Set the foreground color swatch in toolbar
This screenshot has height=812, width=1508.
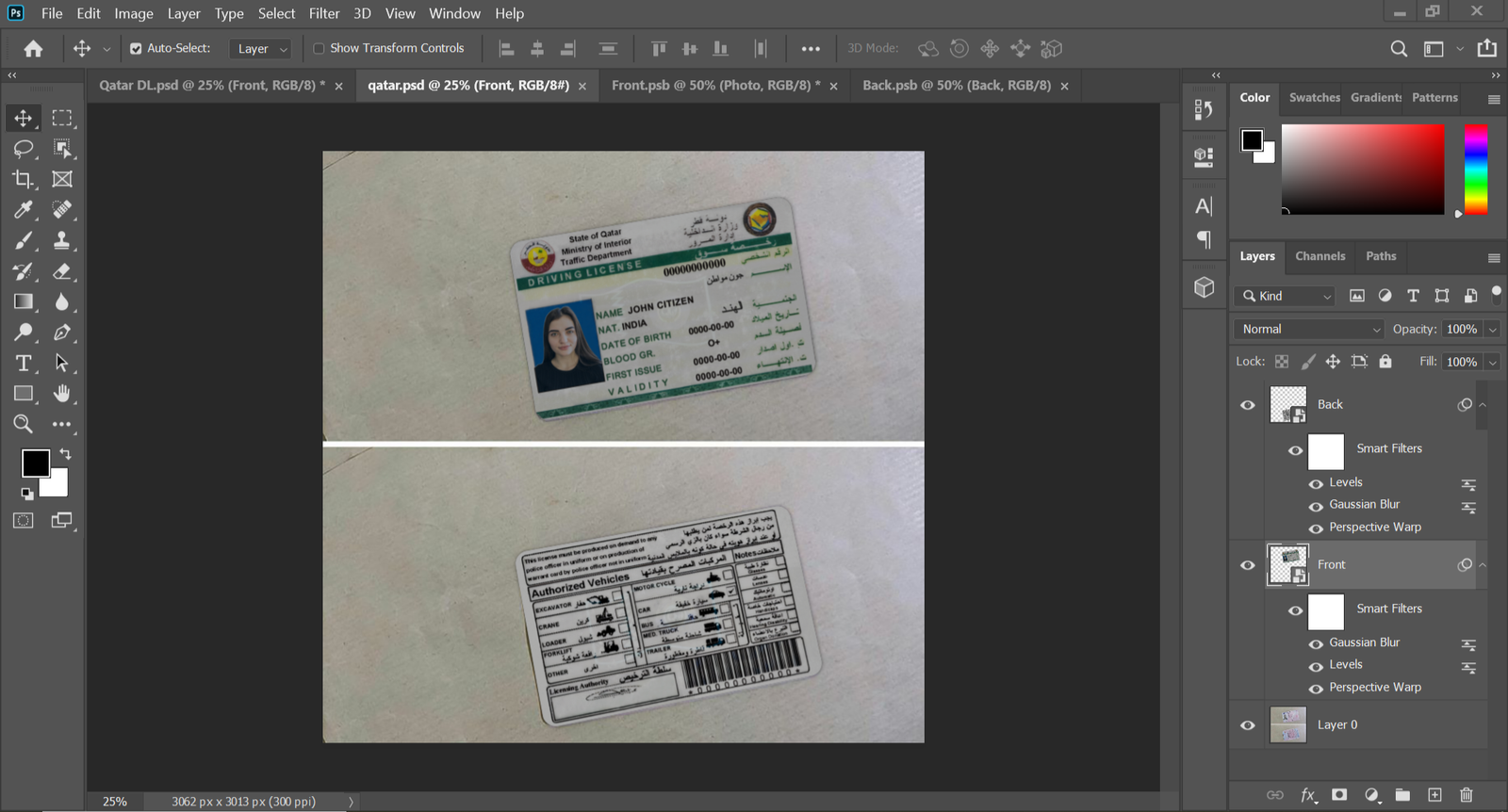tap(35, 463)
